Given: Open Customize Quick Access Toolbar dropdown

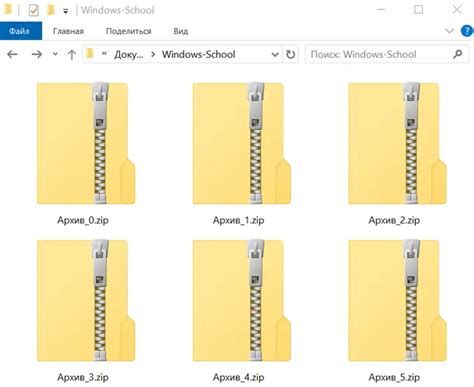Looking at the screenshot, I should pyautogui.click(x=66, y=11).
